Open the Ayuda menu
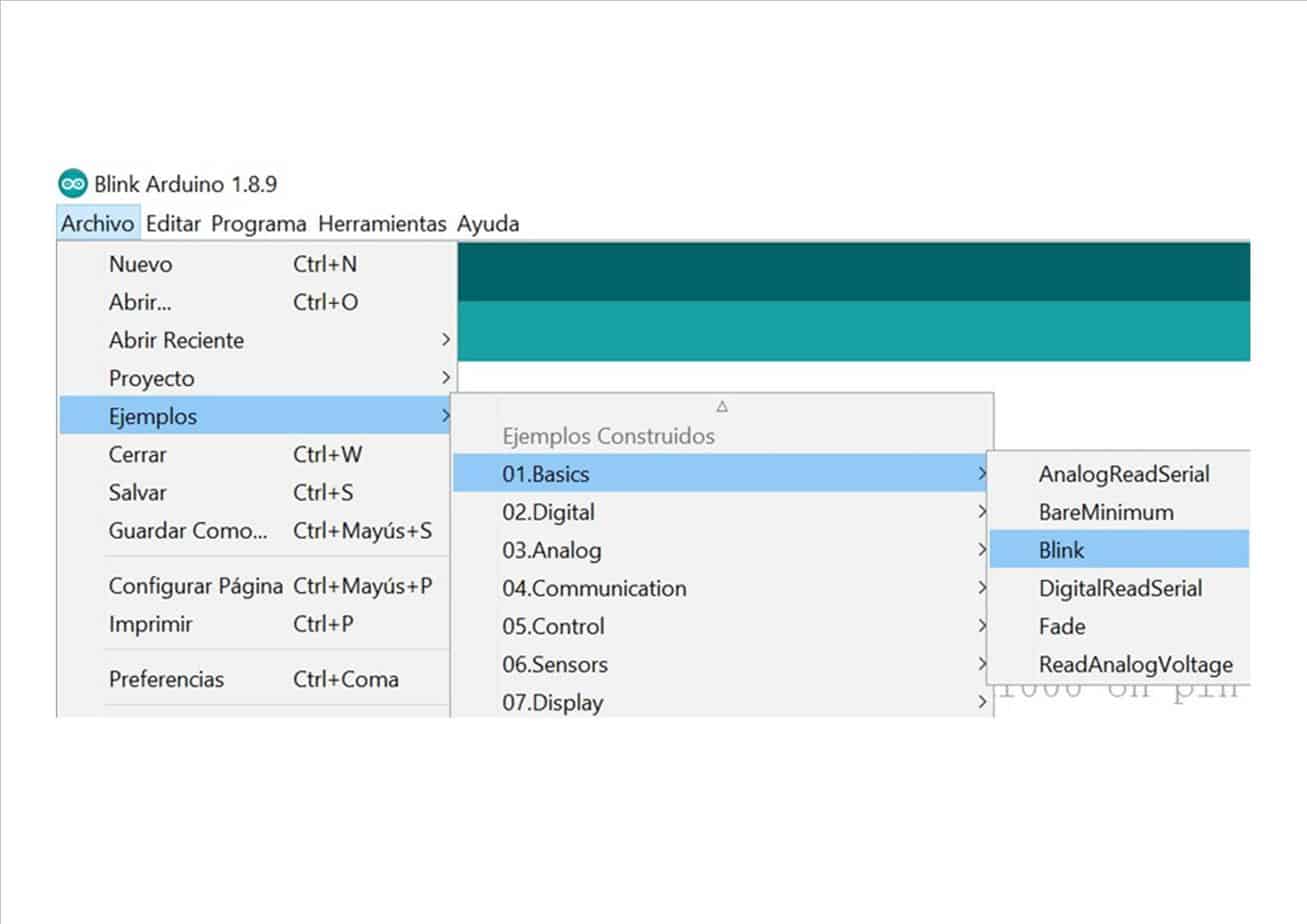 (488, 224)
